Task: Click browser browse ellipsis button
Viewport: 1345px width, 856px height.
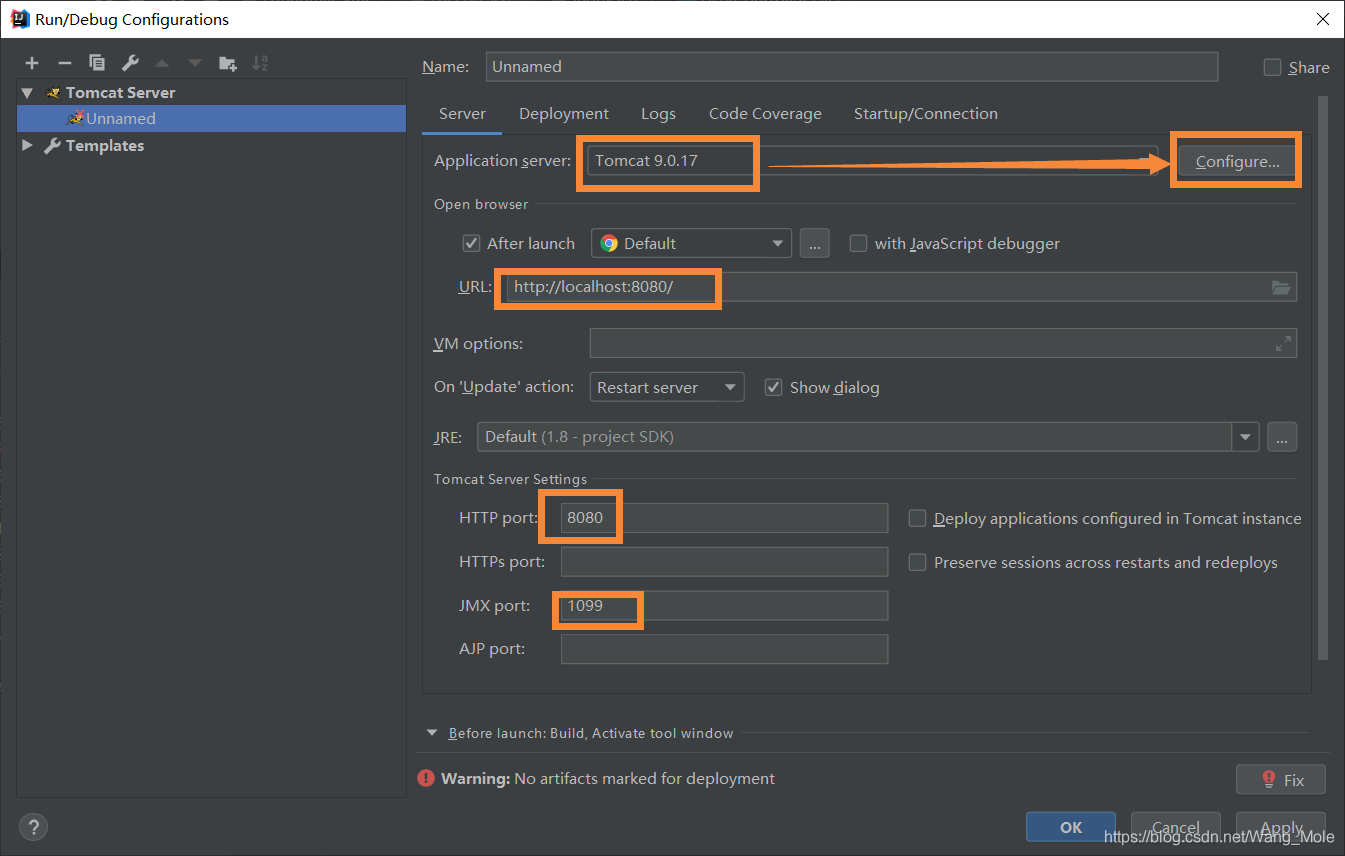Action: 814,243
